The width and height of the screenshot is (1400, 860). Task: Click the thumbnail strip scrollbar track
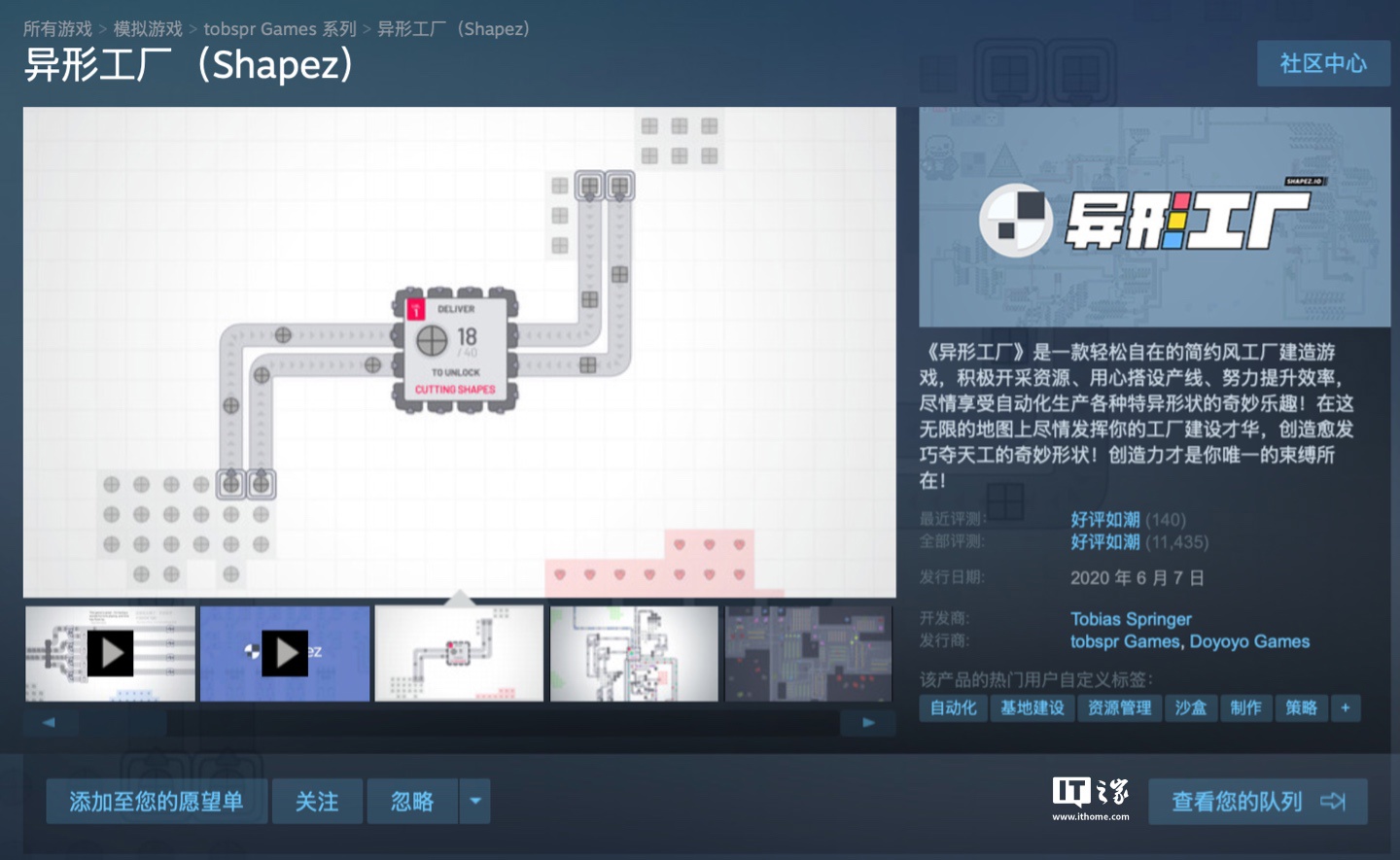point(459,723)
